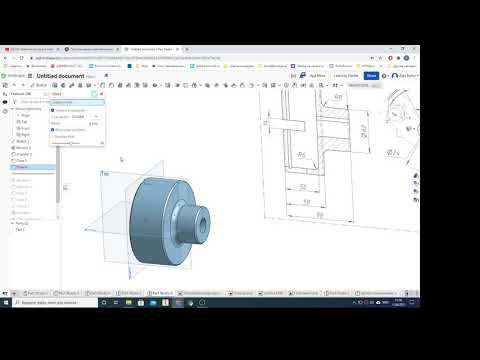Viewport: 480px width, 360px height.
Task: Click the rollback slider in Hole dialog
Action: pos(71,143)
